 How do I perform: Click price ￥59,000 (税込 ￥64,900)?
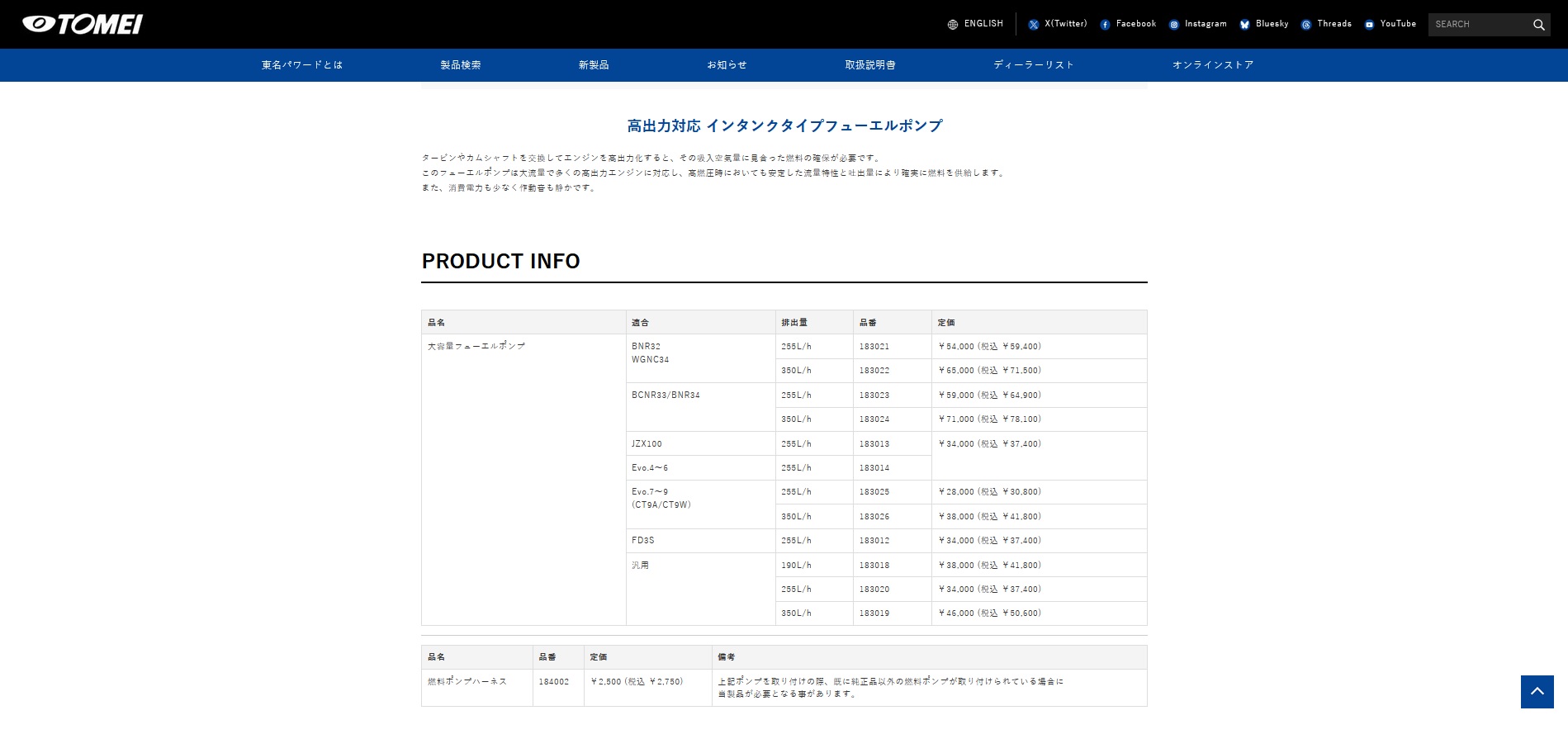[x=989, y=395]
